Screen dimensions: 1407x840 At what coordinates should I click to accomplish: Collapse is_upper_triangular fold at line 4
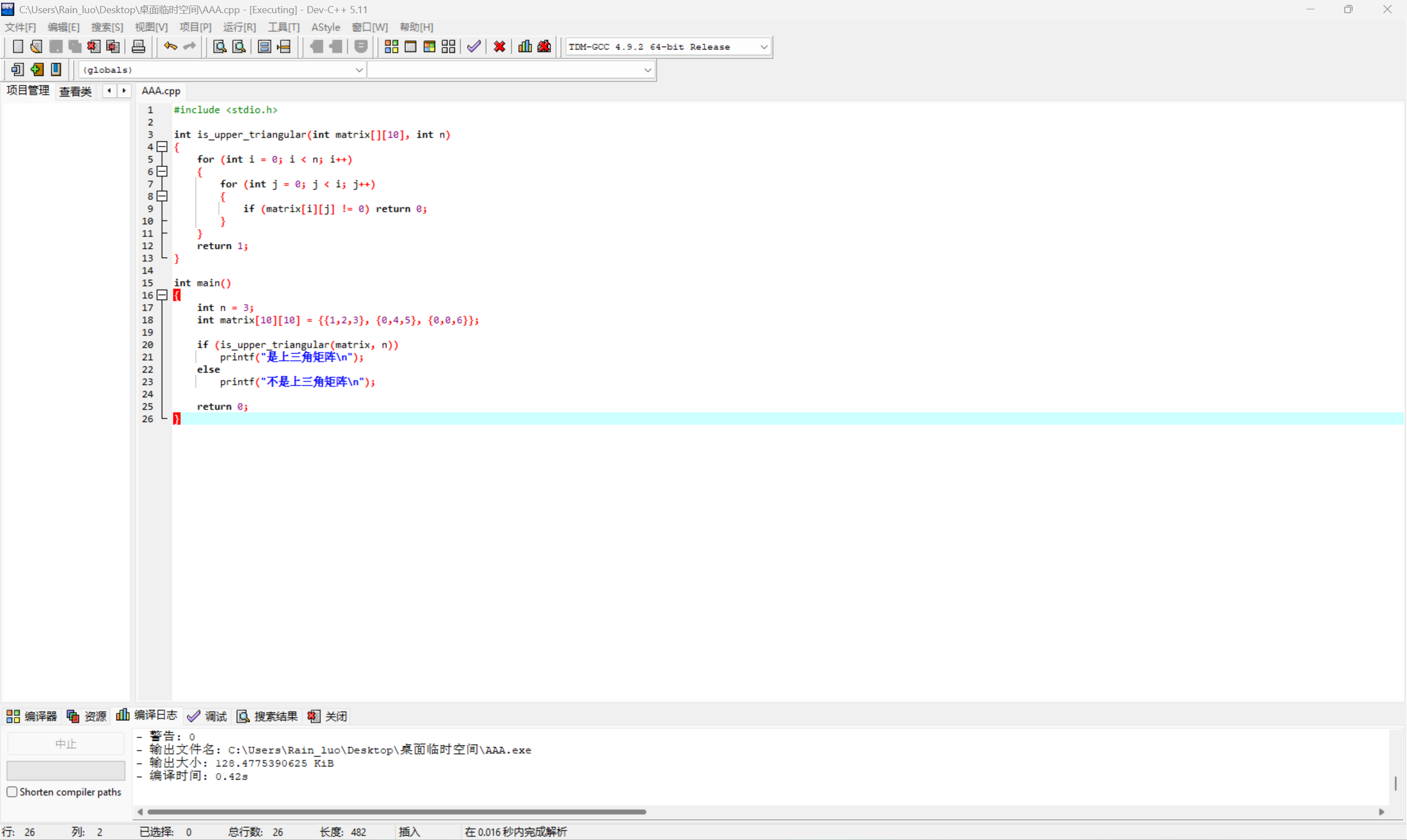tap(162, 147)
